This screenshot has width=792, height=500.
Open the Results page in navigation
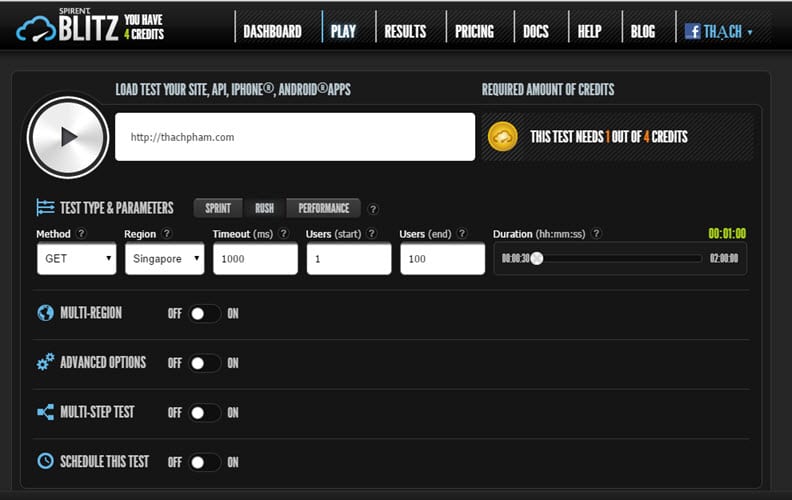pyautogui.click(x=405, y=31)
